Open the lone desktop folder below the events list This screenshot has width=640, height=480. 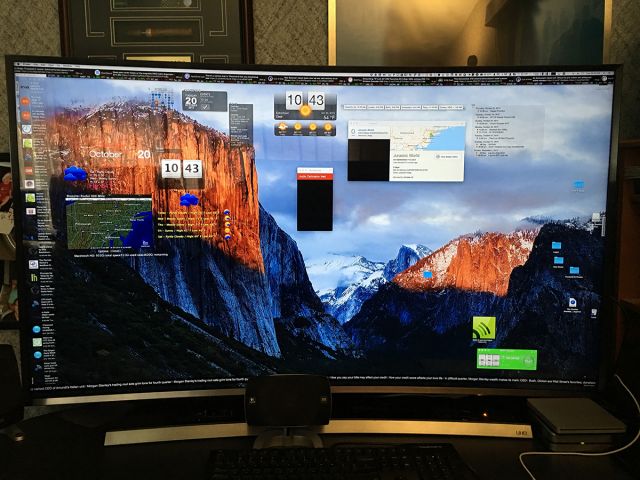click(x=579, y=185)
